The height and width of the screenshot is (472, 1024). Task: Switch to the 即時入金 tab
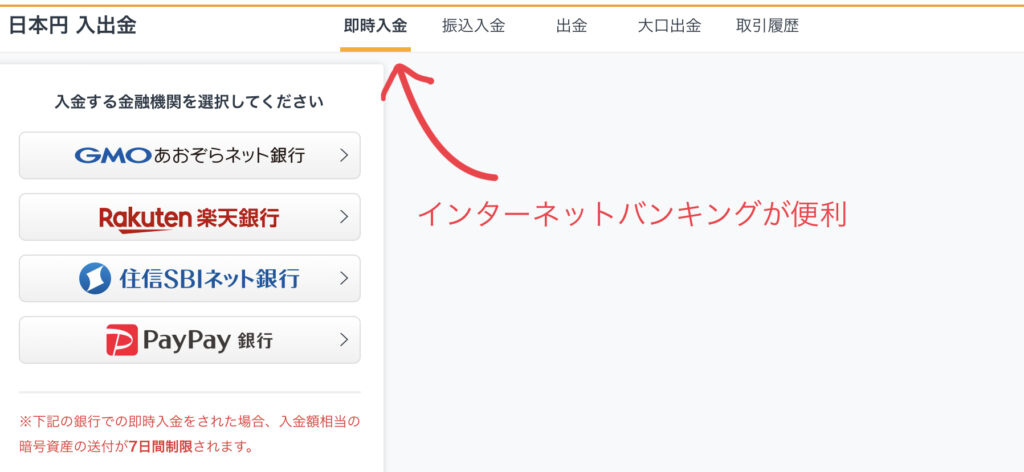[376, 26]
